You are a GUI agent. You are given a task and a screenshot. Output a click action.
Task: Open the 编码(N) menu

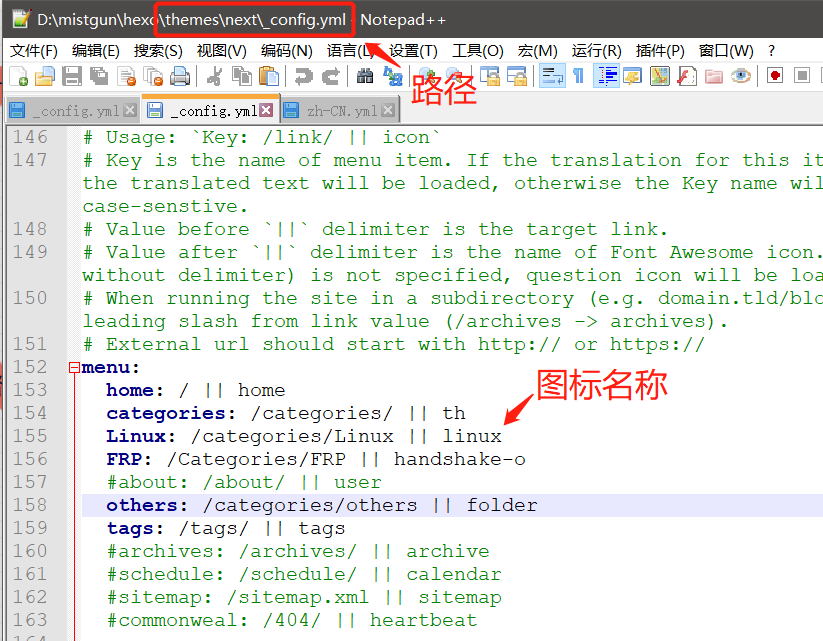click(x=287, y=51)
